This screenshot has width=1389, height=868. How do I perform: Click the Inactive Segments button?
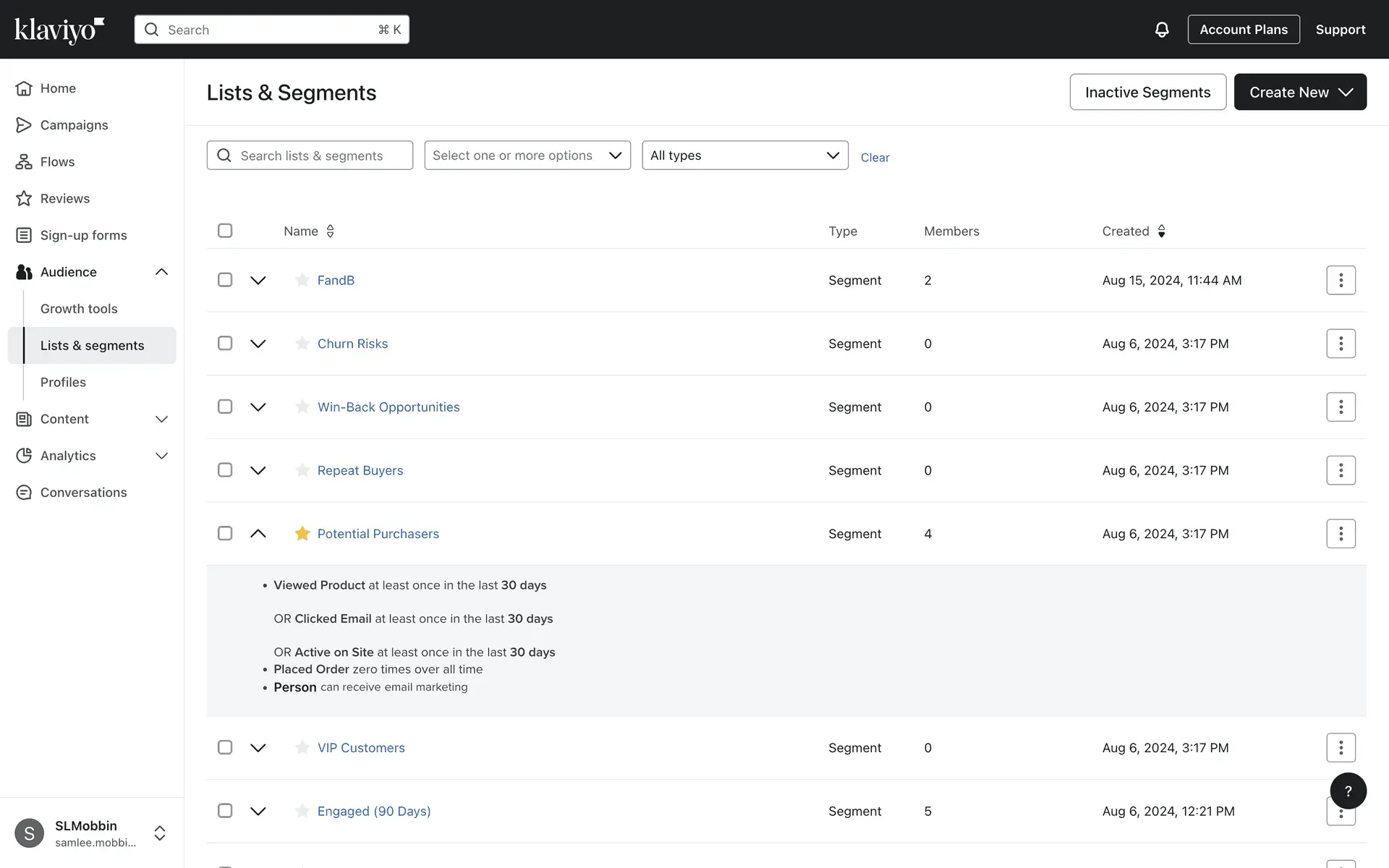click(1147, 92)
